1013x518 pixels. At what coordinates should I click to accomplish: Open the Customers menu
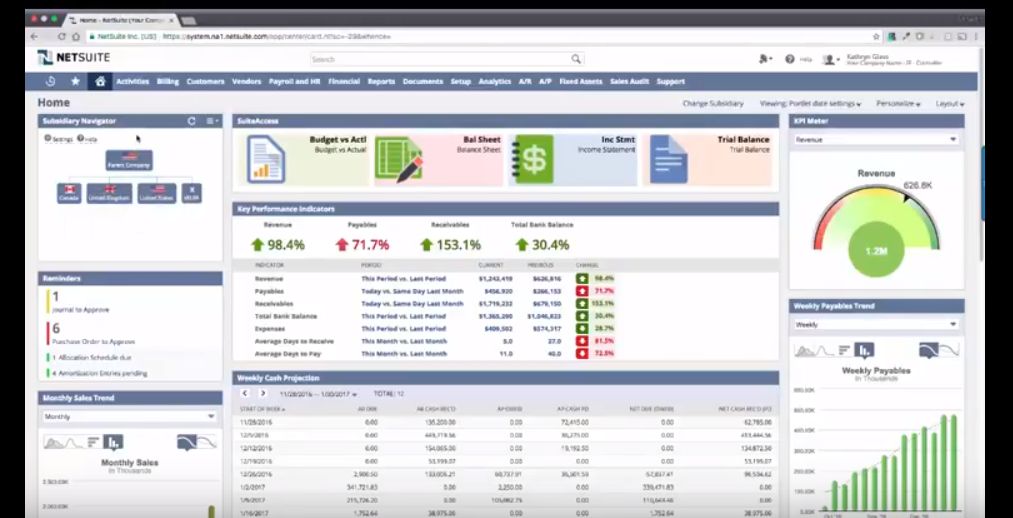point(205,81)
